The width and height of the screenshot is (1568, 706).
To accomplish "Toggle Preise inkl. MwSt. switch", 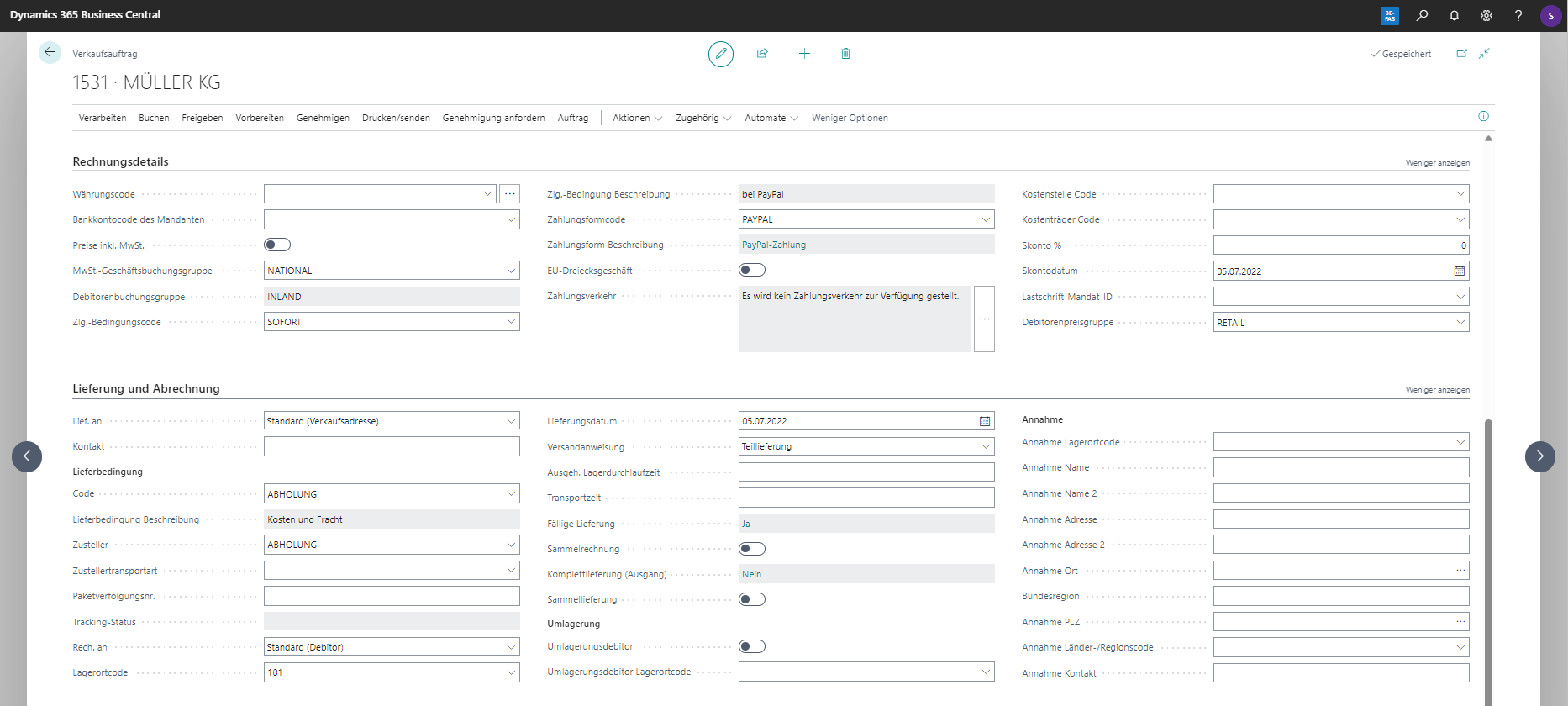I will [277, 245].
